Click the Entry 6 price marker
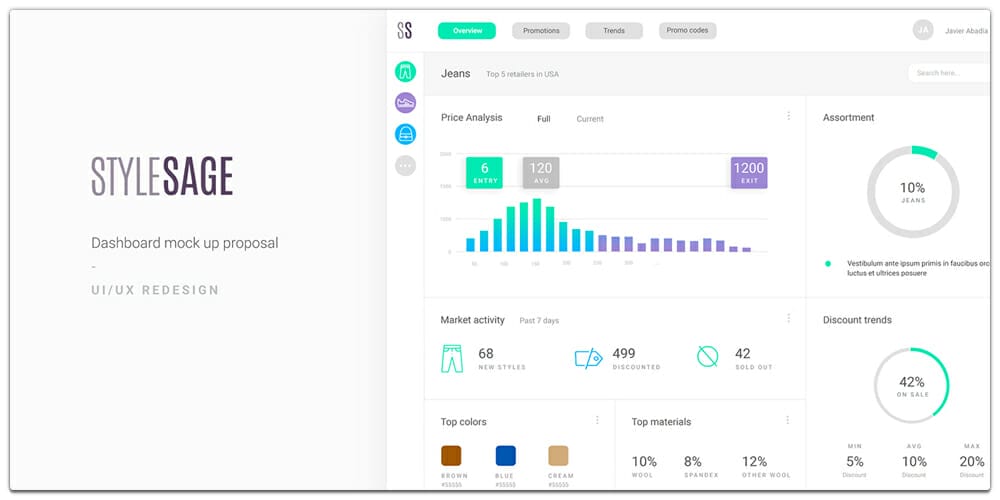This screenshot has height=500, width=1000. click(484, 173)
